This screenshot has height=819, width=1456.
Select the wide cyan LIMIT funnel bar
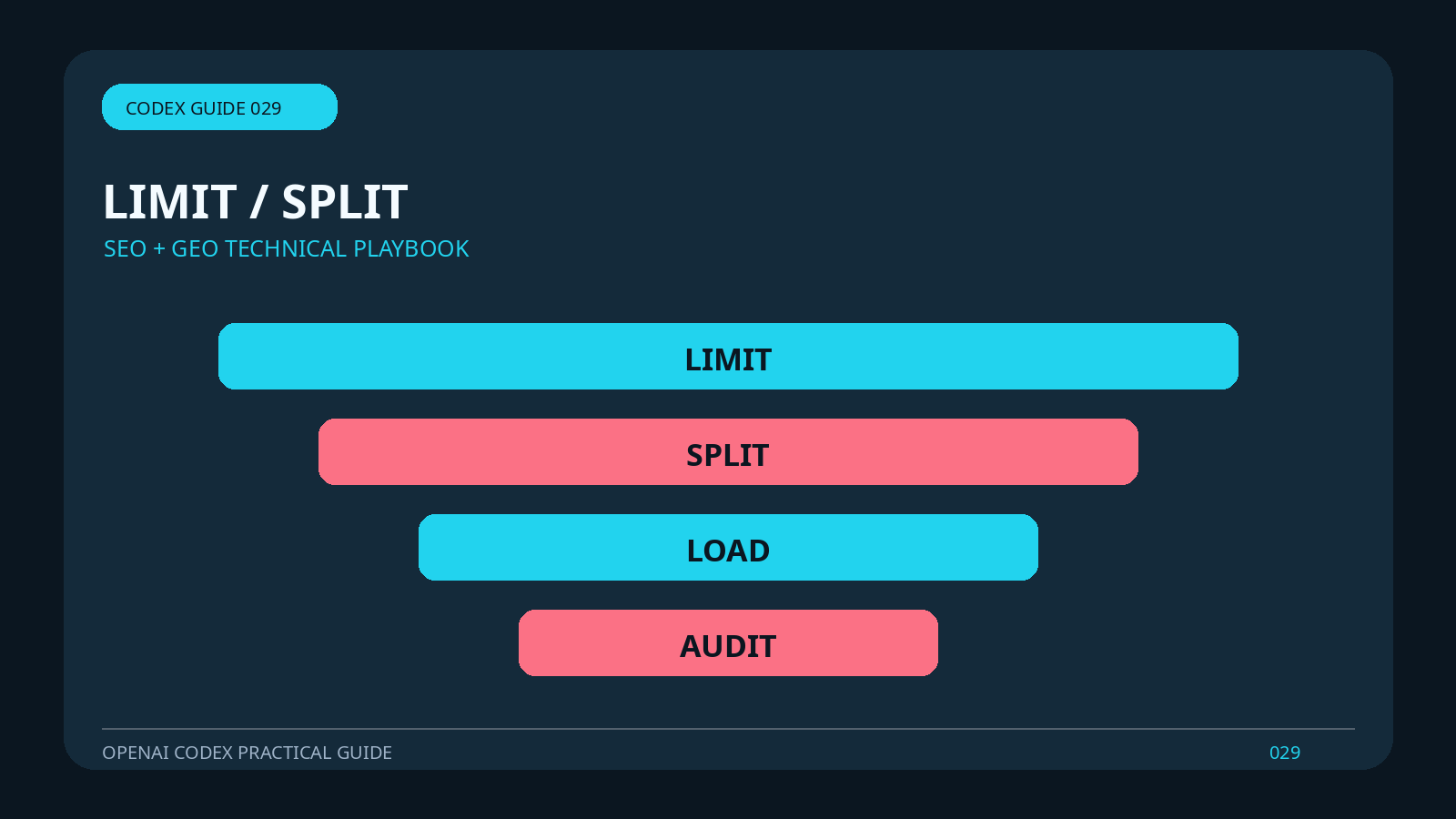pyautogui.click(x=728, y=356)
